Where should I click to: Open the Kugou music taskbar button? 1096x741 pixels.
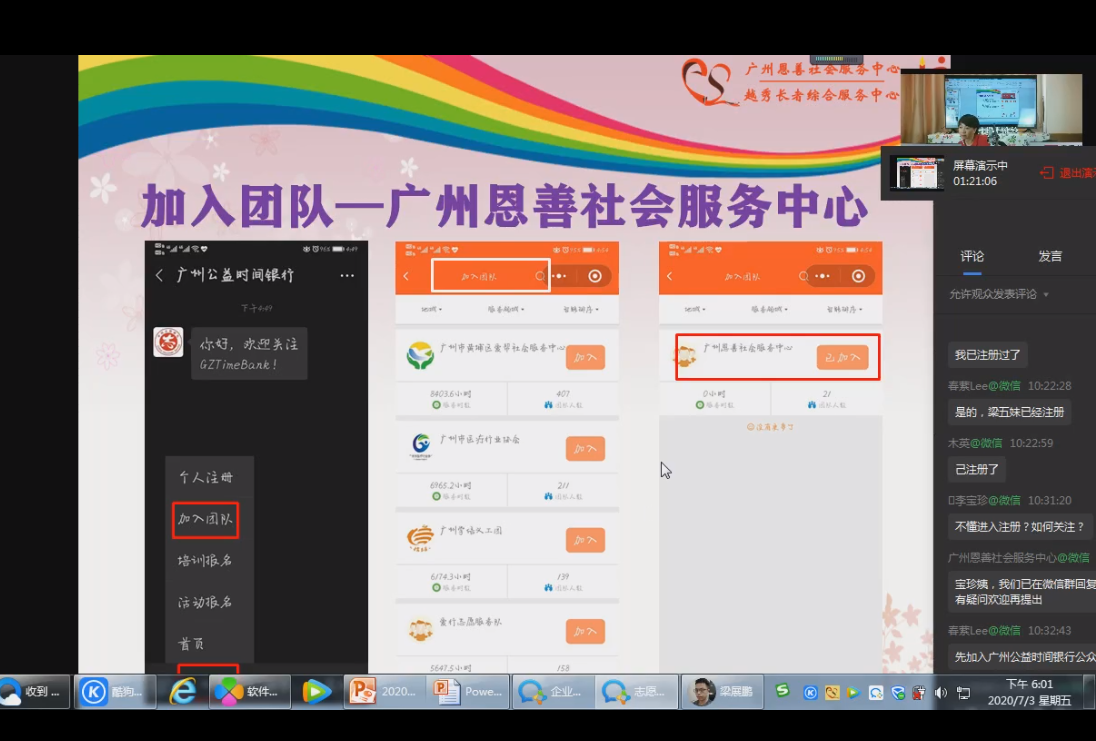[115, 692]
